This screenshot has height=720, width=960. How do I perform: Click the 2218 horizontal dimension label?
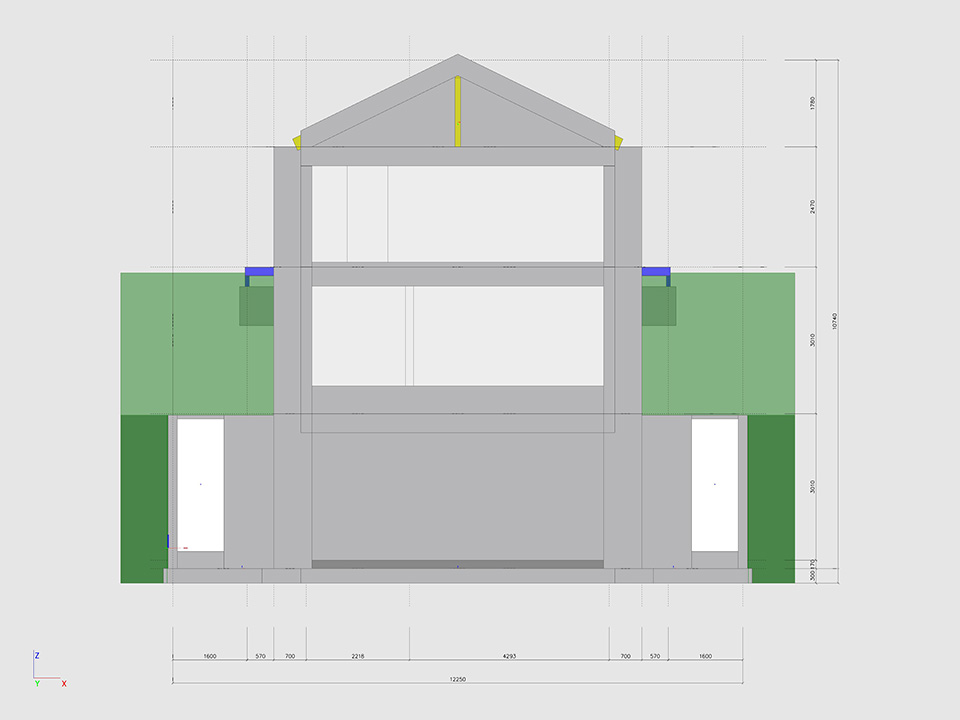pyautogui.click(x=358, y=656)
